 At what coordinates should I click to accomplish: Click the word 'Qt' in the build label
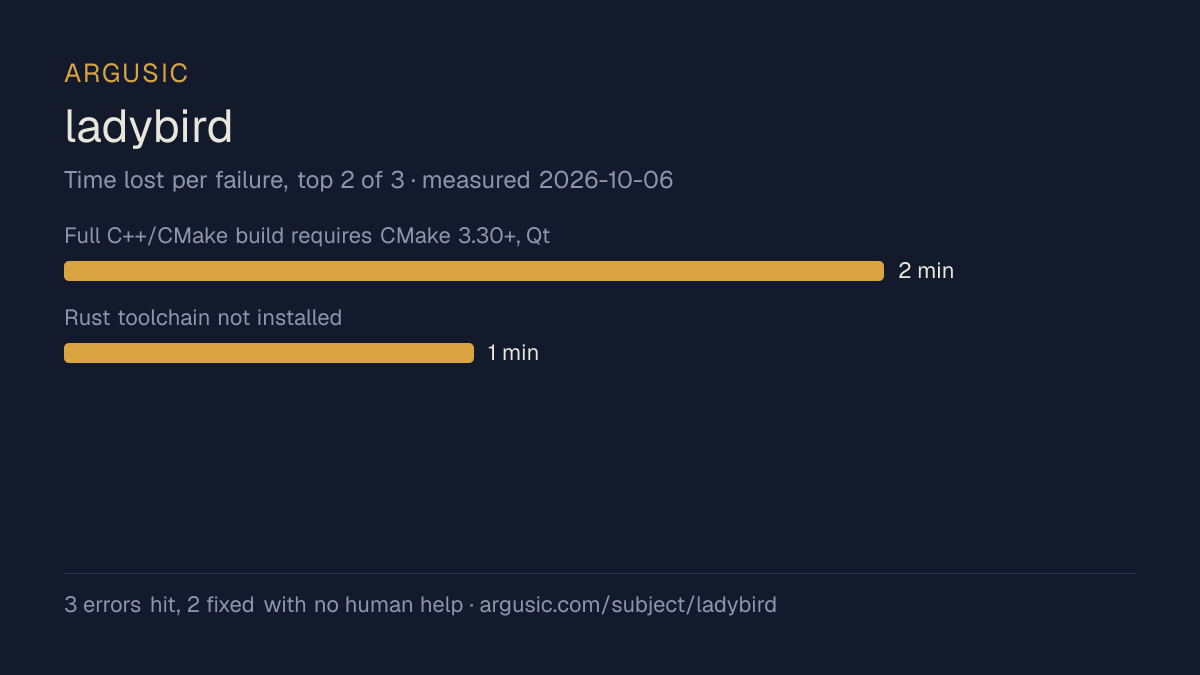[538, 236]
